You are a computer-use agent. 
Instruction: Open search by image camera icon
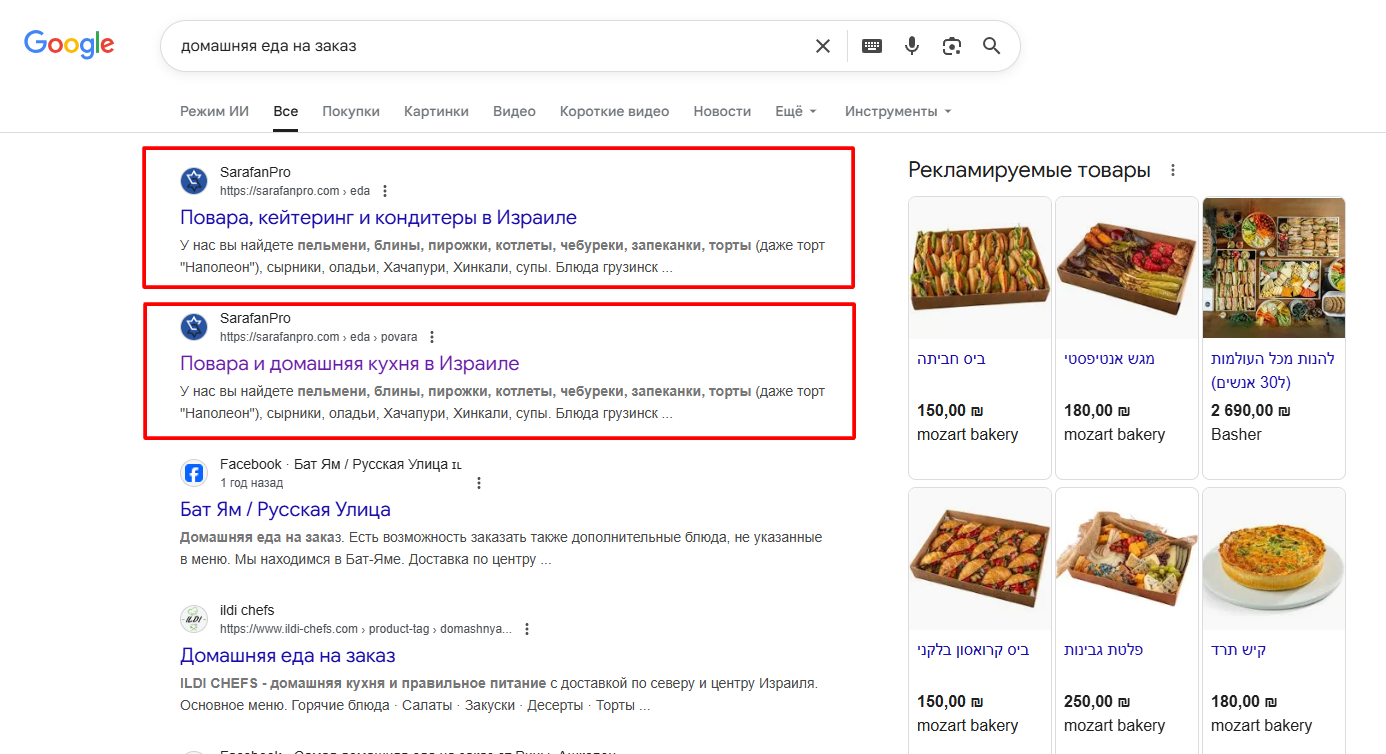coord(951,46)
